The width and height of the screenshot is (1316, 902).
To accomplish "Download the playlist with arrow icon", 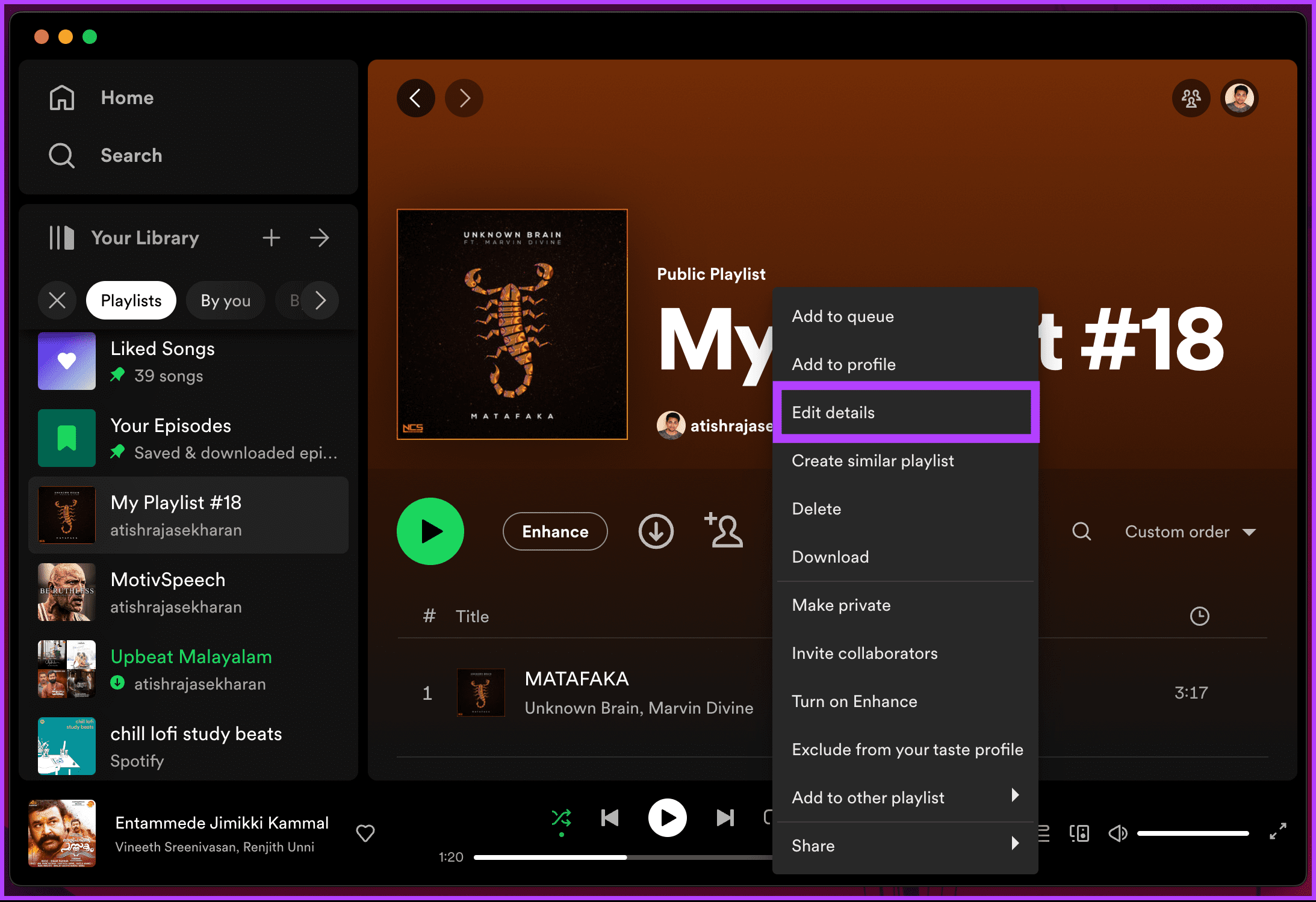I will pyautogui.click(x=656, y=531).
